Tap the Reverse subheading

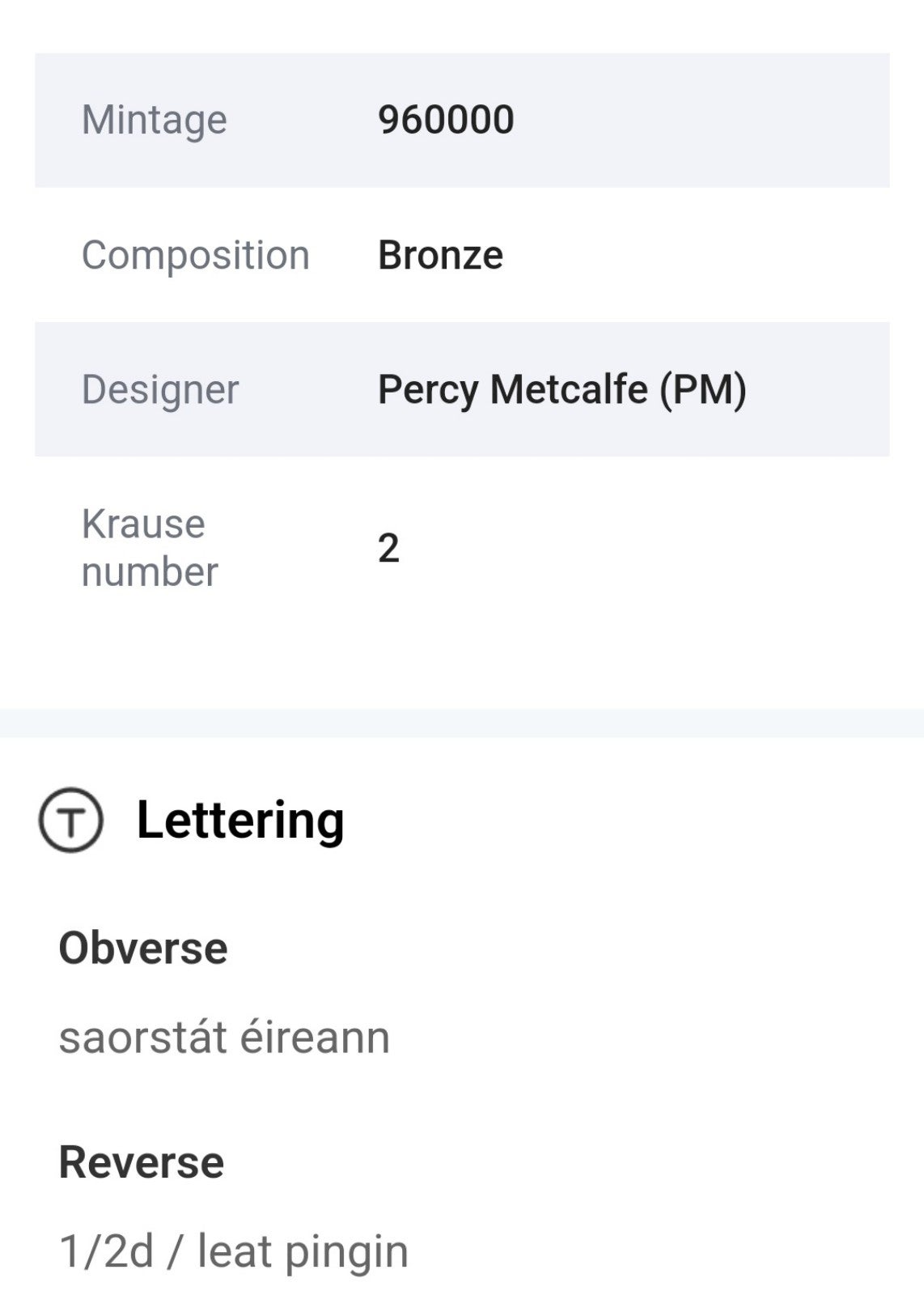pyautogui.click(x=142, y=1162)
